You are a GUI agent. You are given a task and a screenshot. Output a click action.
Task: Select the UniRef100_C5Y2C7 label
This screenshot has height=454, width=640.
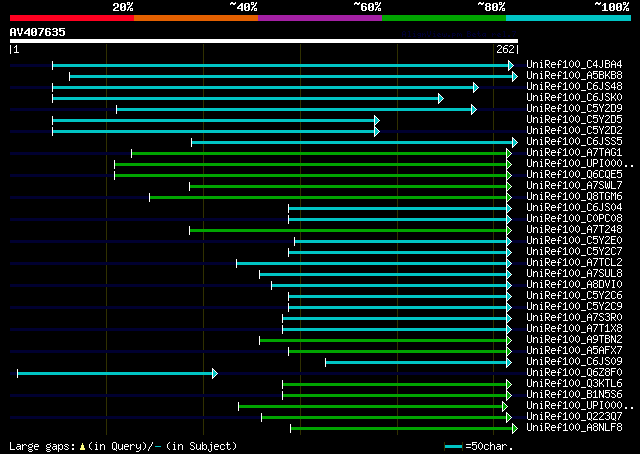coord(574,252)
